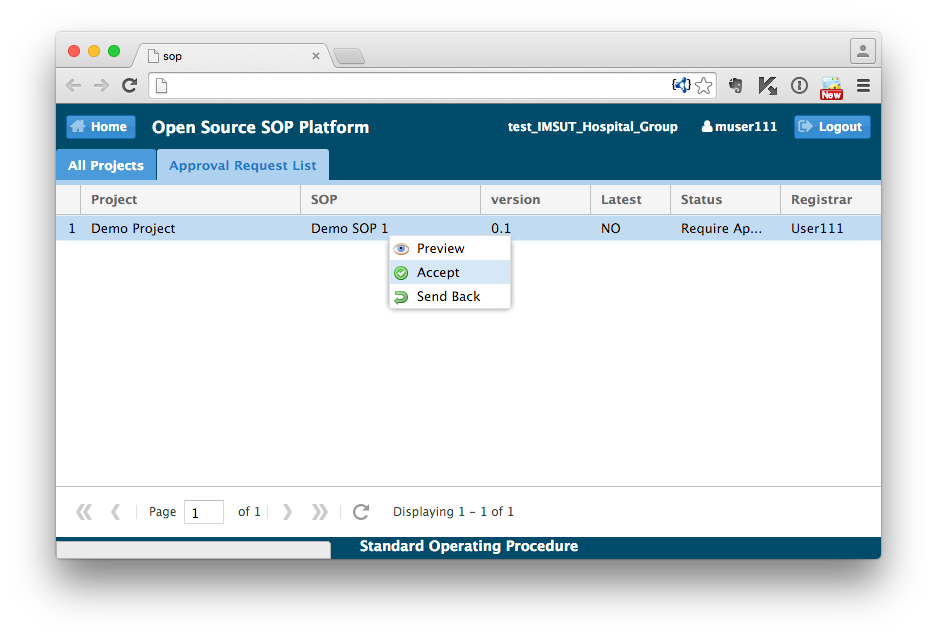Choose Preview from the context menu
Image resolution: width=937 pixels, height=639 pixels.
[450, 248]
